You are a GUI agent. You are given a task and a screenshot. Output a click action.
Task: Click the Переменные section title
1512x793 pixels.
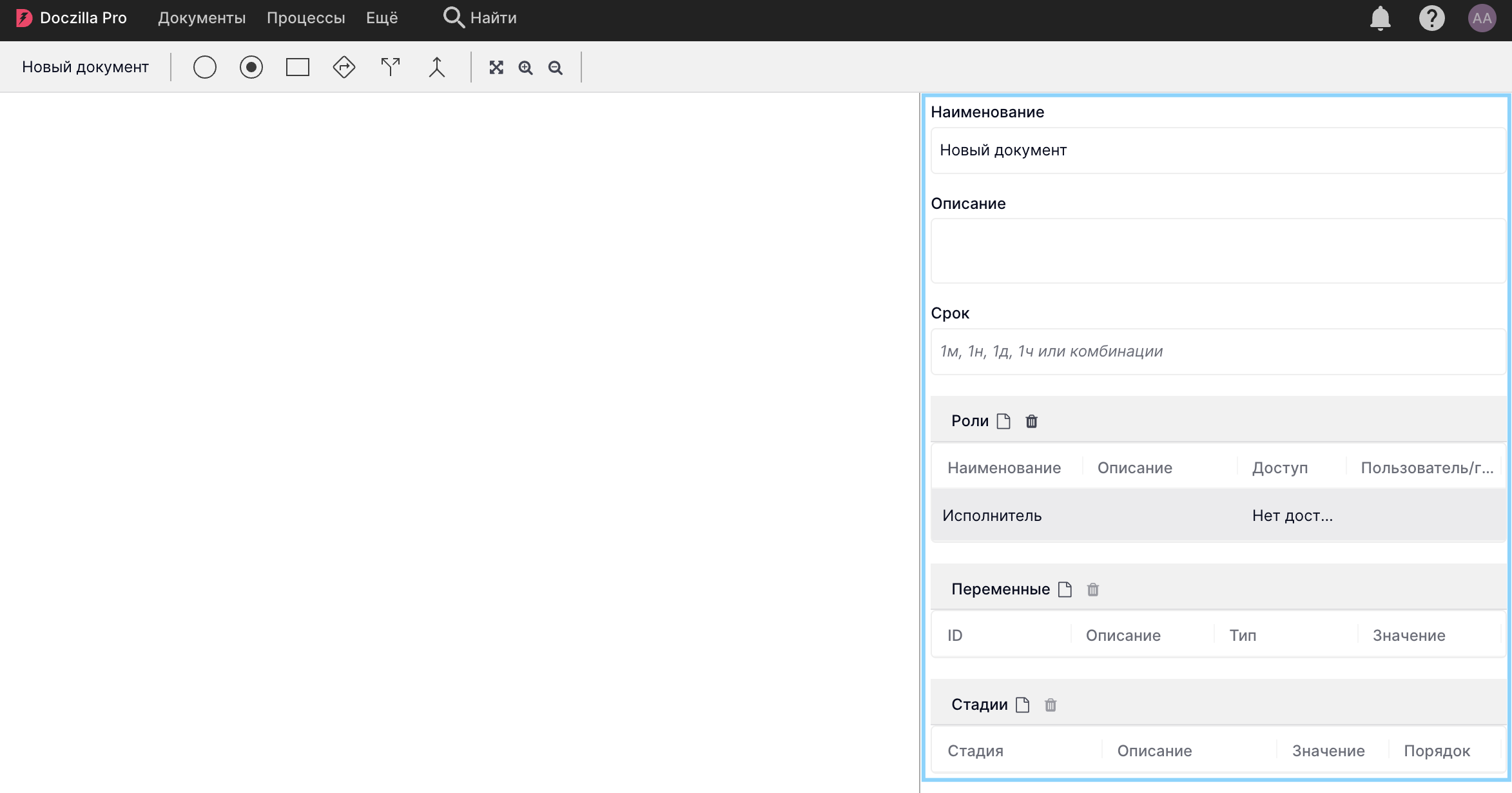coord(1000,589)
